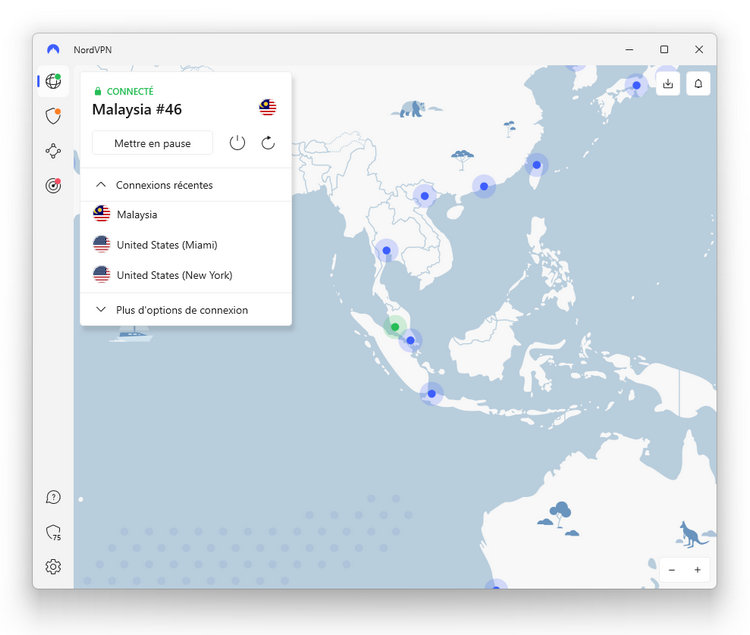Select United States (New York) recent connection
The width and height of the screenshot is (750, 635).
click(x=186, y=275)
